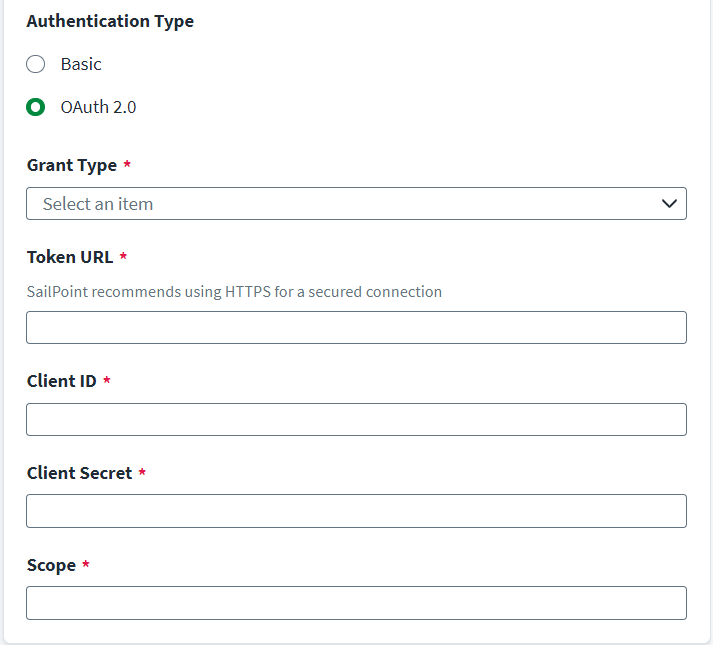
Task: Click the red asterisk beside Client Secret
Action: [142, 473]
